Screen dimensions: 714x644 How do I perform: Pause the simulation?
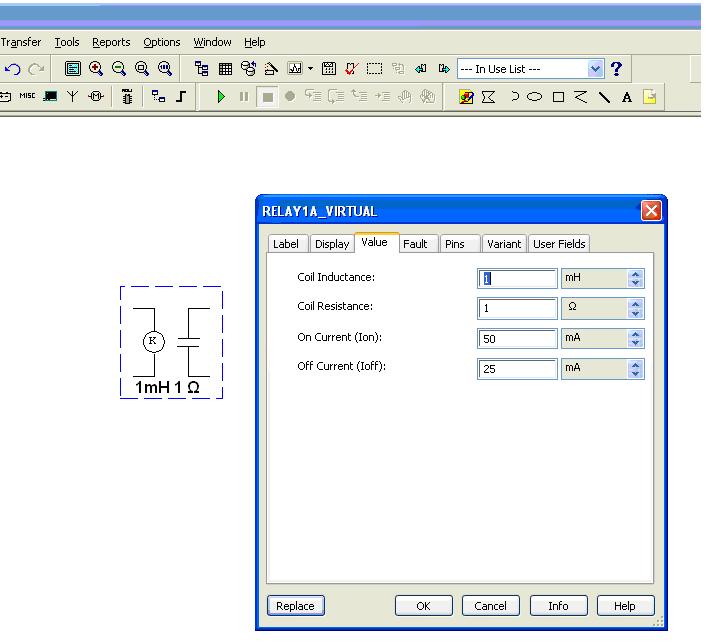(244, 97)
